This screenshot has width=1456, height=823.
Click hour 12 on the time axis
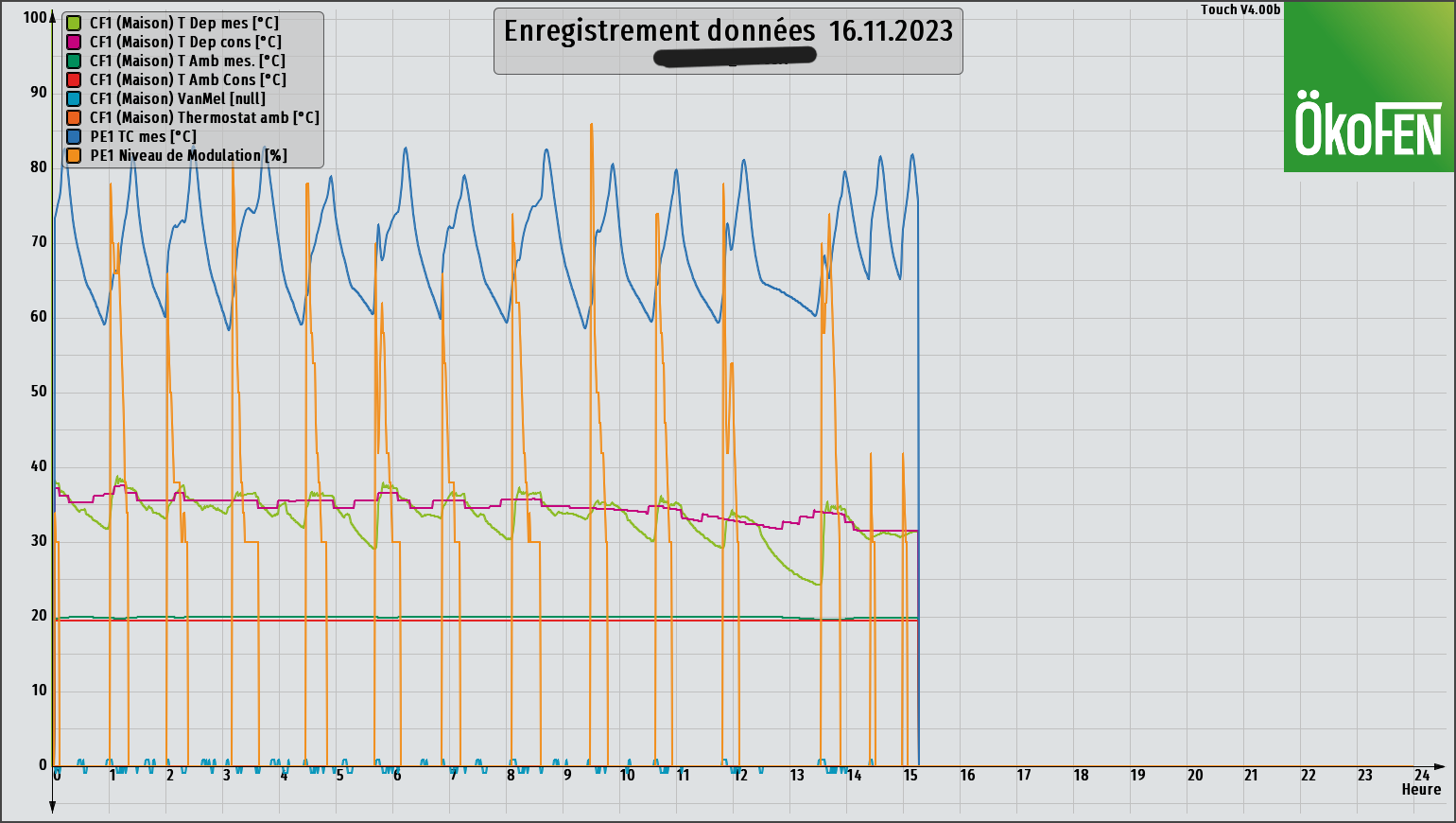click(x=740, y=776)
